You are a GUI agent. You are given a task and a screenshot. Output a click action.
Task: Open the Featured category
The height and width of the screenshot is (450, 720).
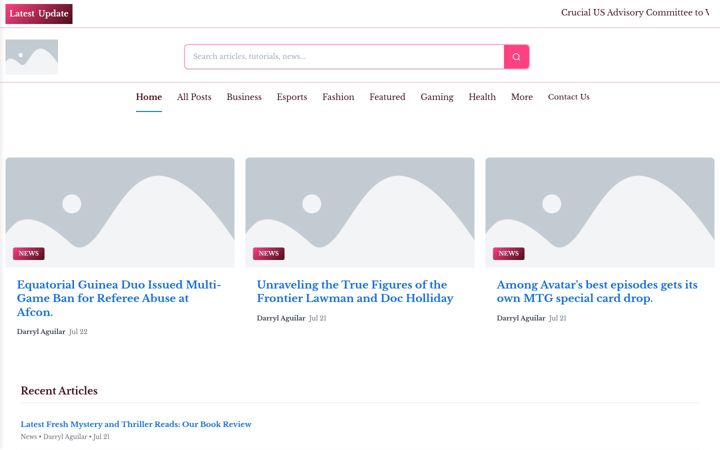coord(388,97)
